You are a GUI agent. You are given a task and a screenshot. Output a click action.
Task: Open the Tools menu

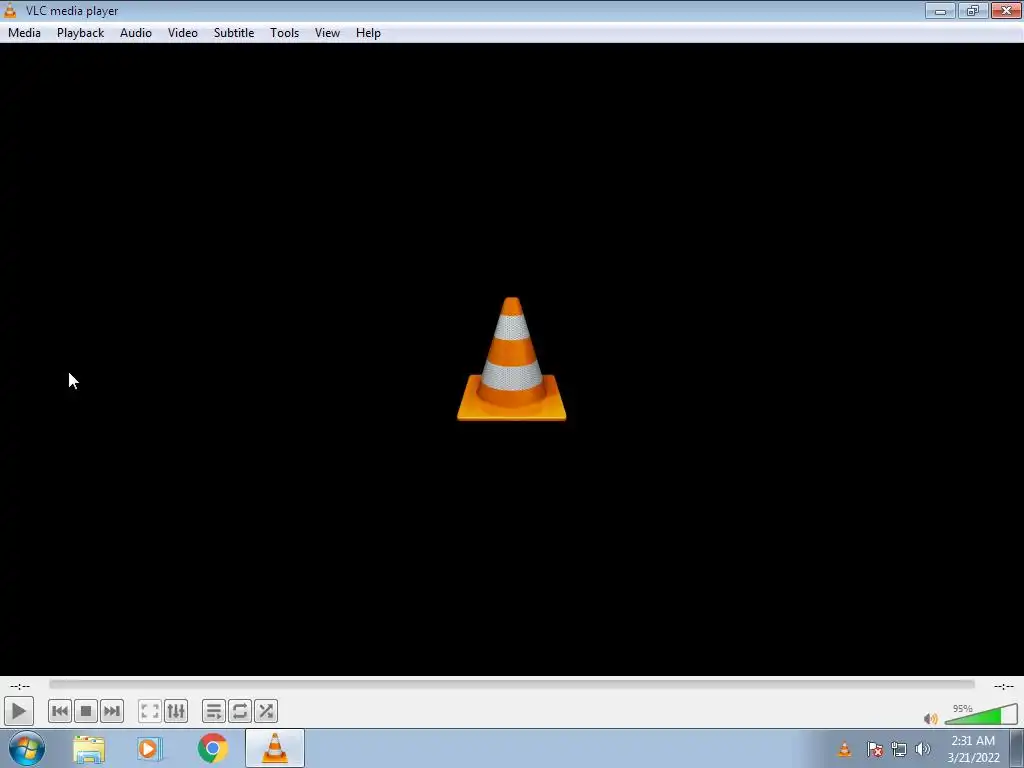pyautogui.click(x=285, y=33)
